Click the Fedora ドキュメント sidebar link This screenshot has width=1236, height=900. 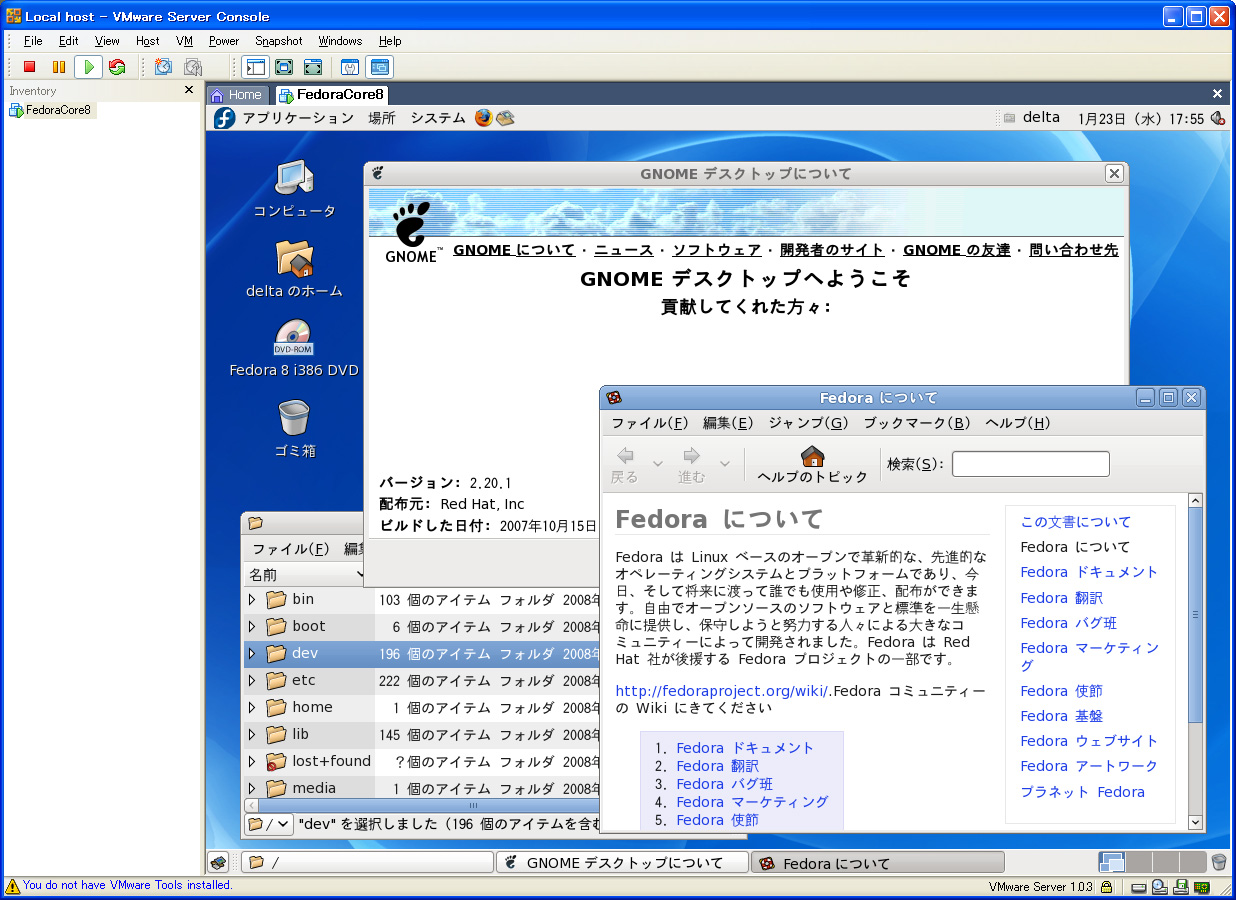(1088, 572)
